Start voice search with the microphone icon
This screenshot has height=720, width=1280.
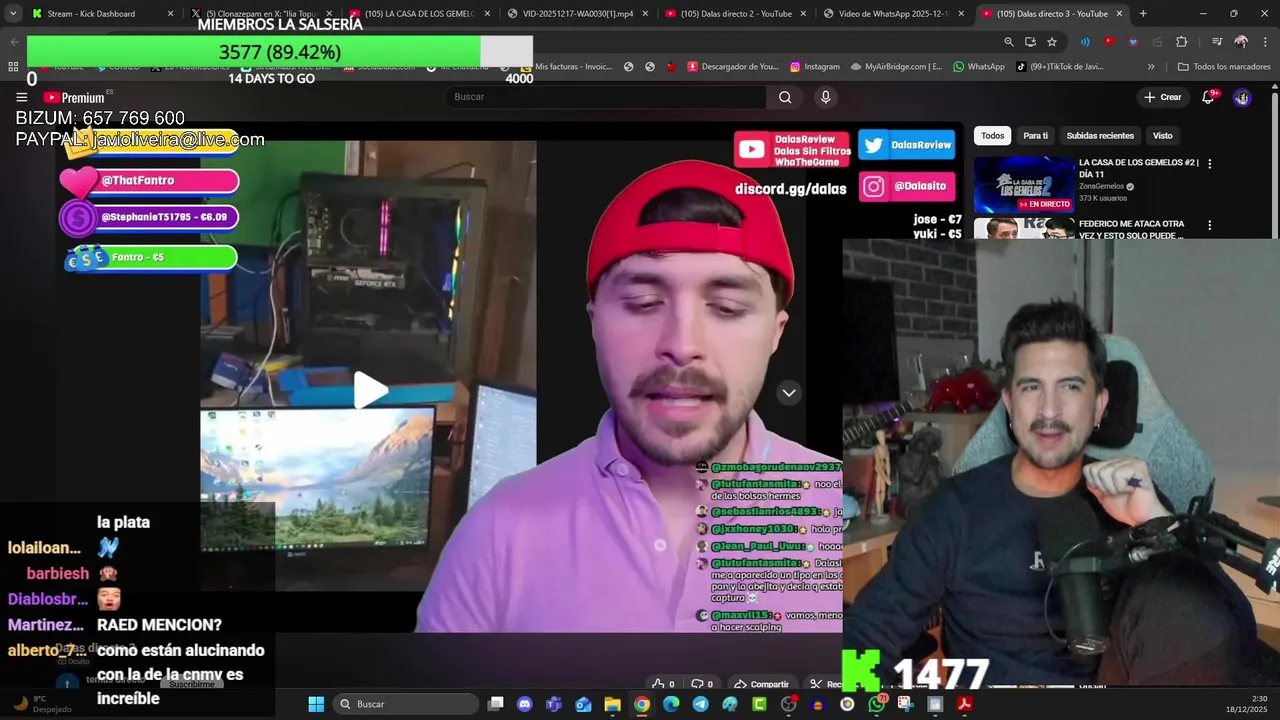point(825,97)
